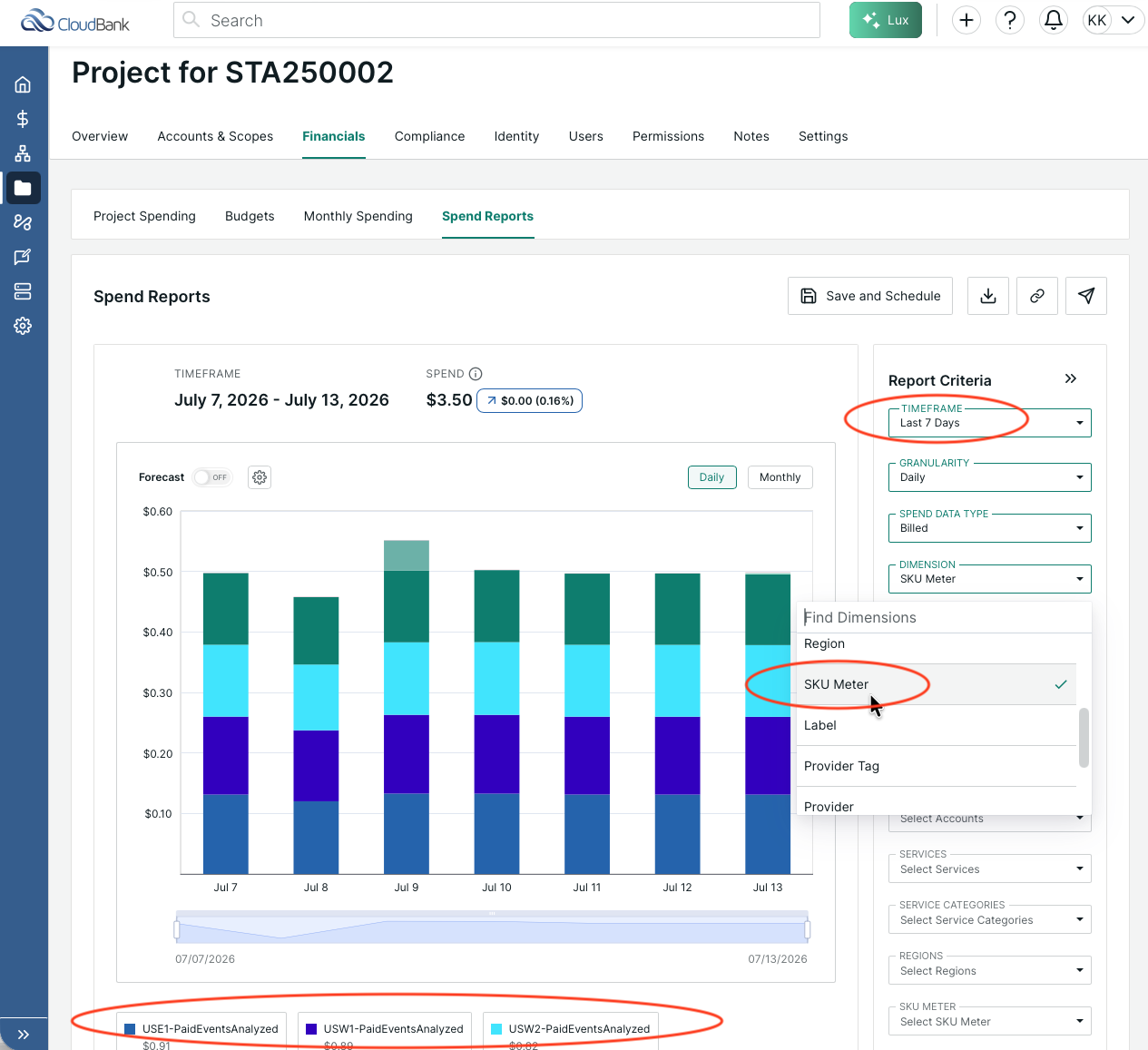Viewport: 1148px width, 1050px height.
Task: Click the Save and Schedule button
Action: click(870, 296)
